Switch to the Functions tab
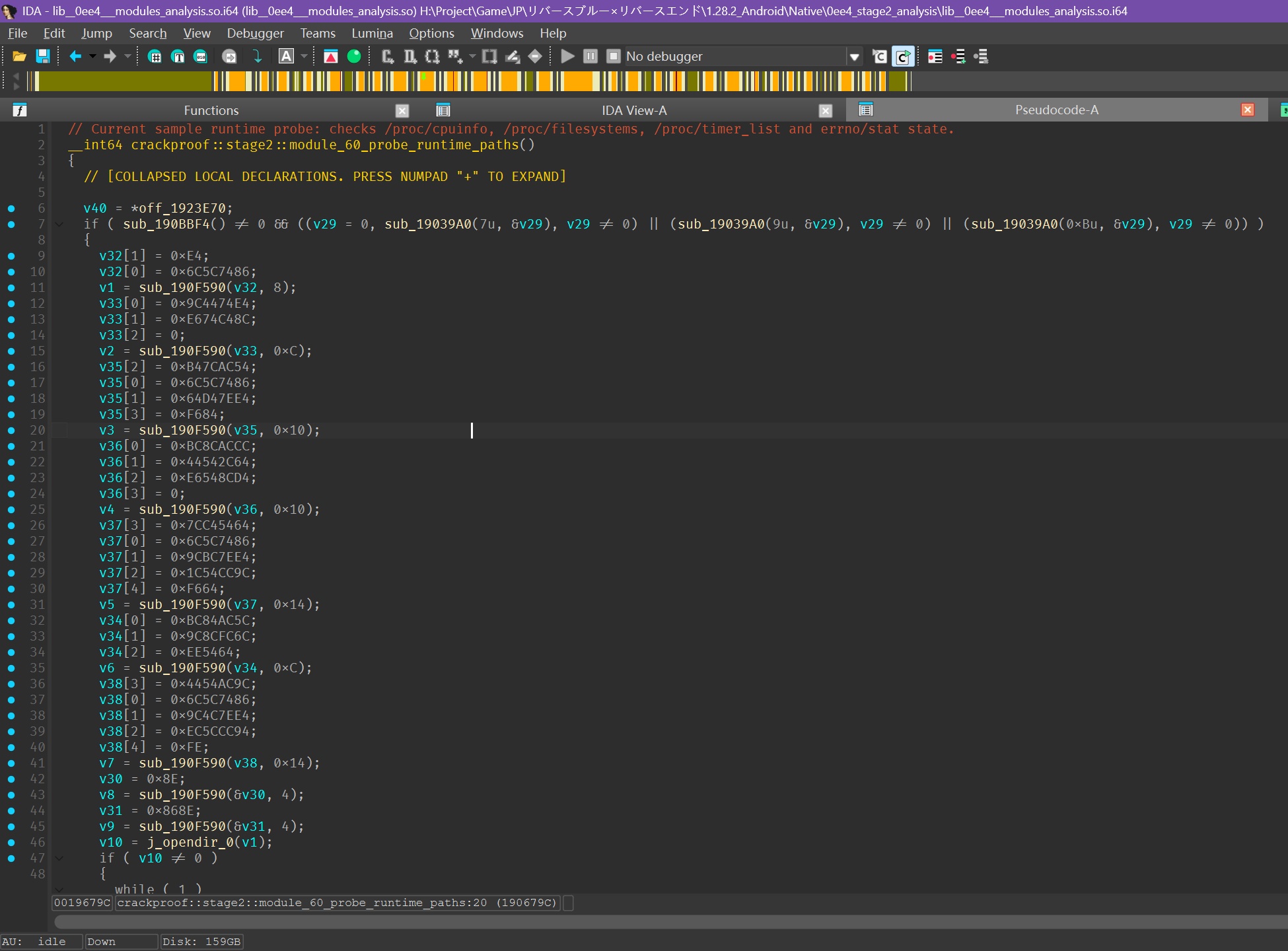The width and height of the screenshot is (1288, 951). [211, 110]
